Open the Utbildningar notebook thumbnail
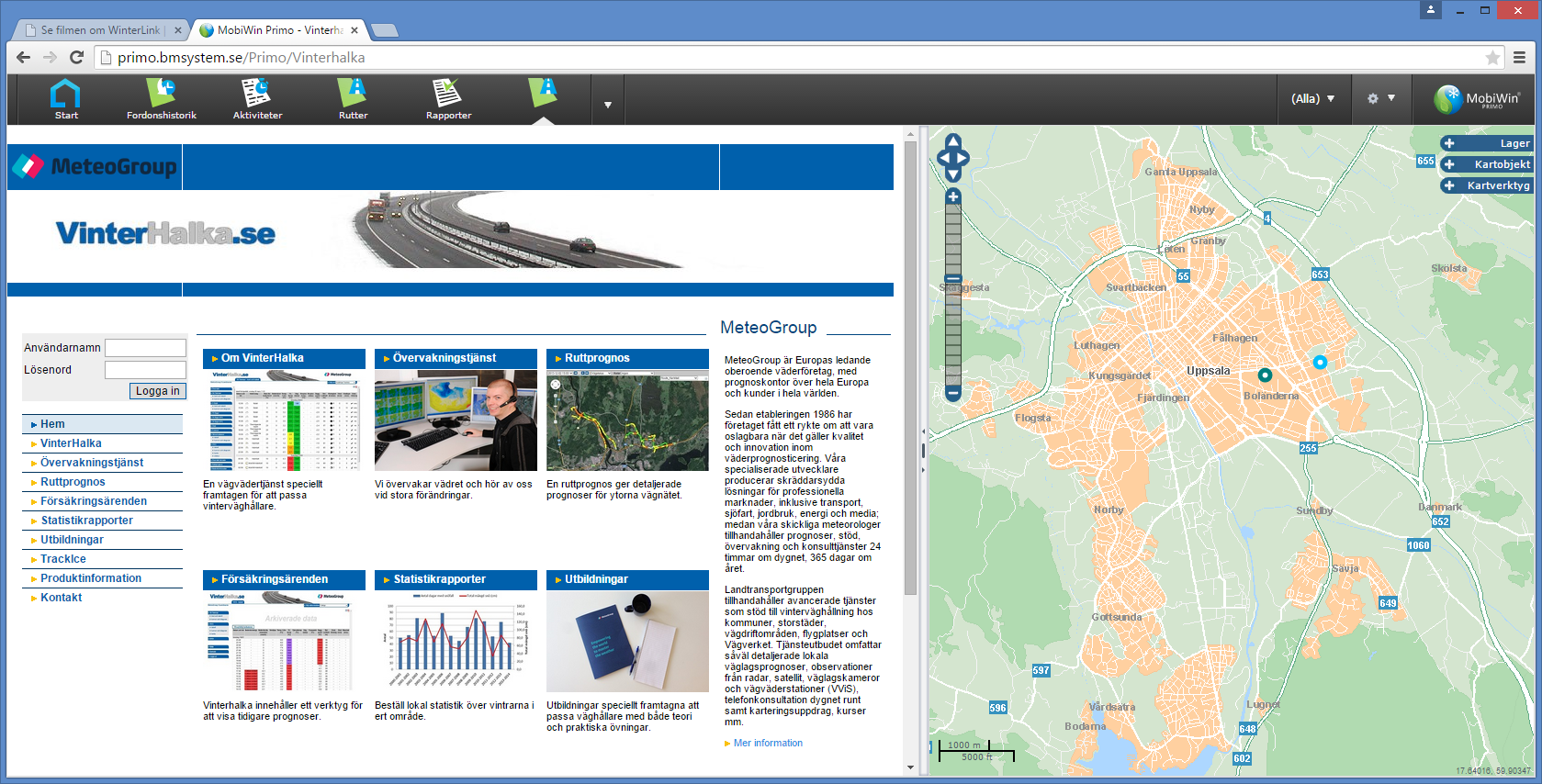1542x784 pixels. click(x=627, y=642)
